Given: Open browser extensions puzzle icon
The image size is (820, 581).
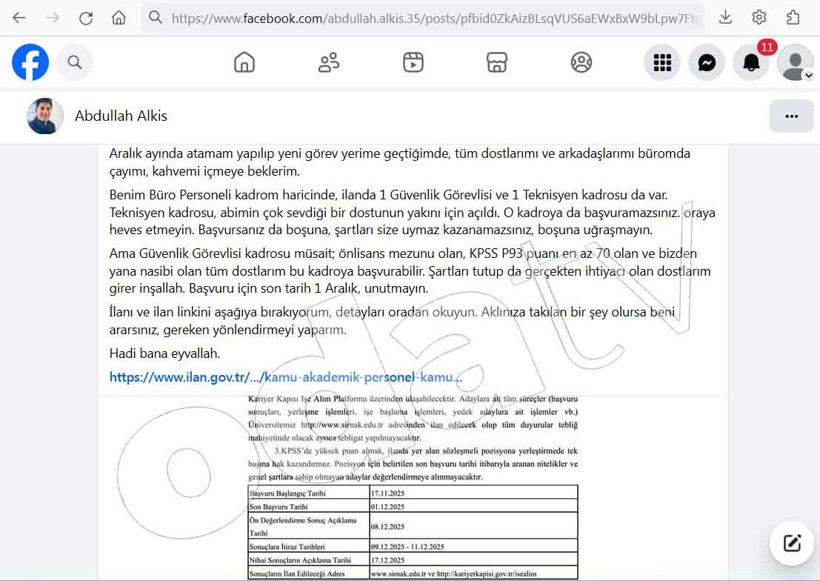Looking at the screenshot, I should point(793,18).
